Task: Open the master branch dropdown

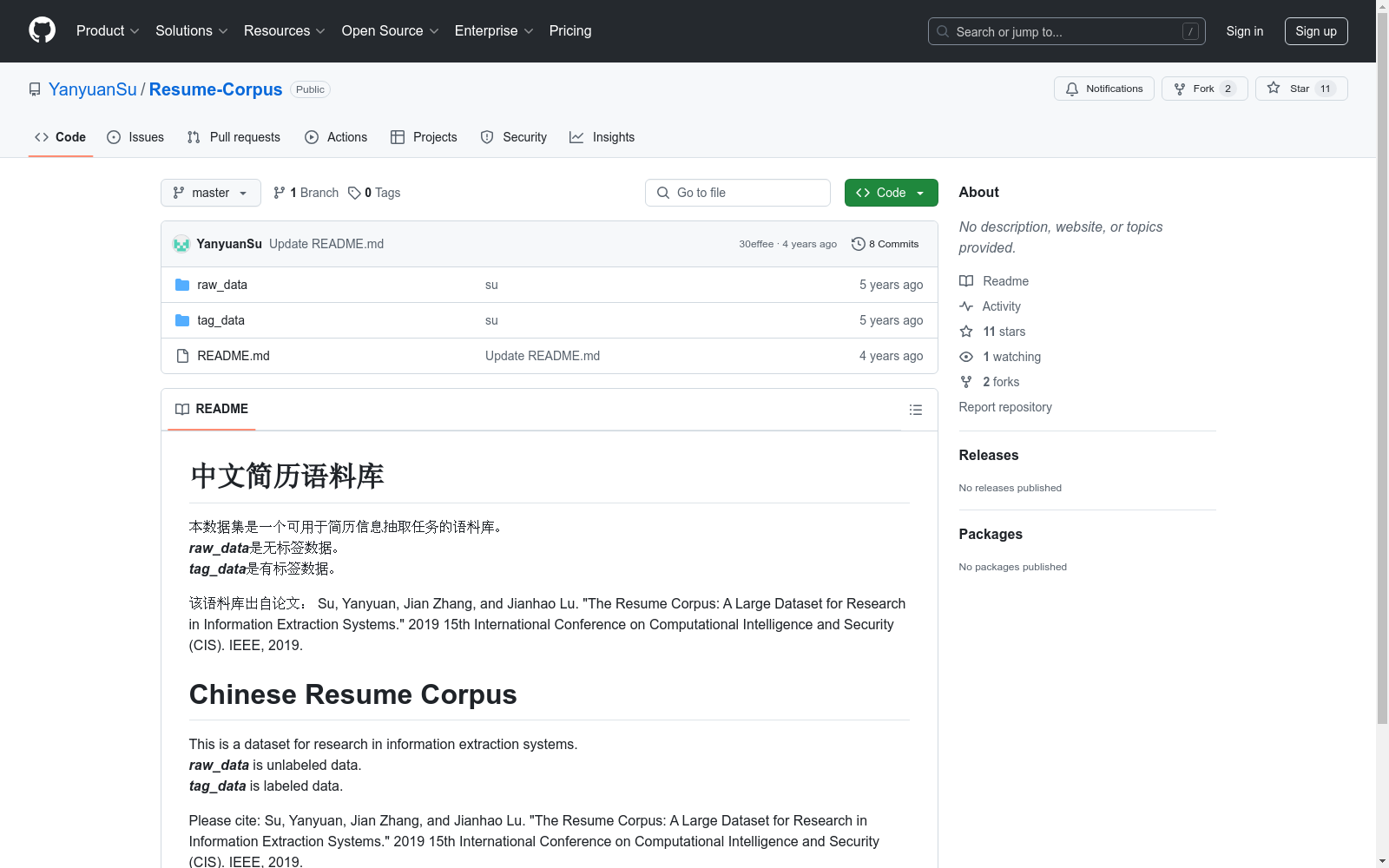Action: 211,193
